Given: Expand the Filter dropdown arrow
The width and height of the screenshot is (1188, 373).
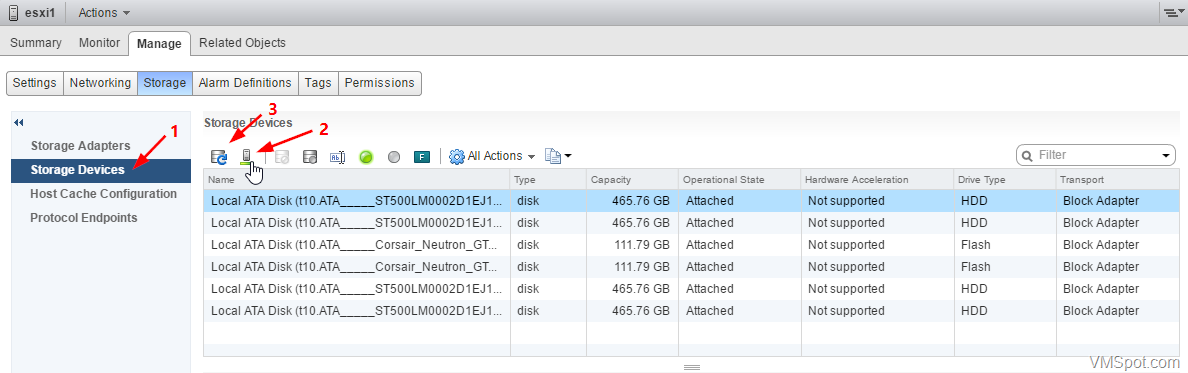Looking at the screenshot, I should pyautogui.click(x=1165, y=155).
